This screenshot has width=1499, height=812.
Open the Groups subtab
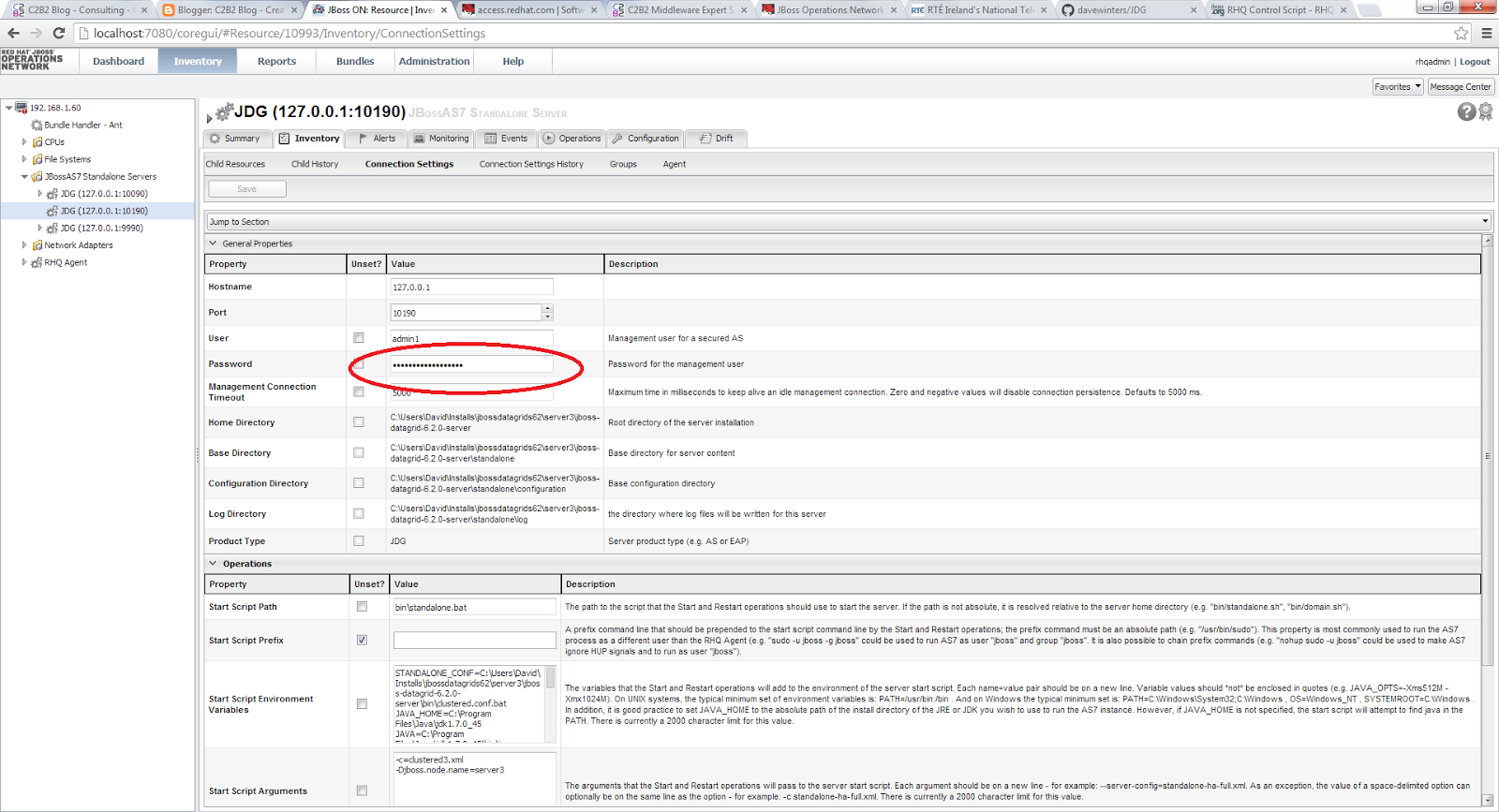(623, 164)
